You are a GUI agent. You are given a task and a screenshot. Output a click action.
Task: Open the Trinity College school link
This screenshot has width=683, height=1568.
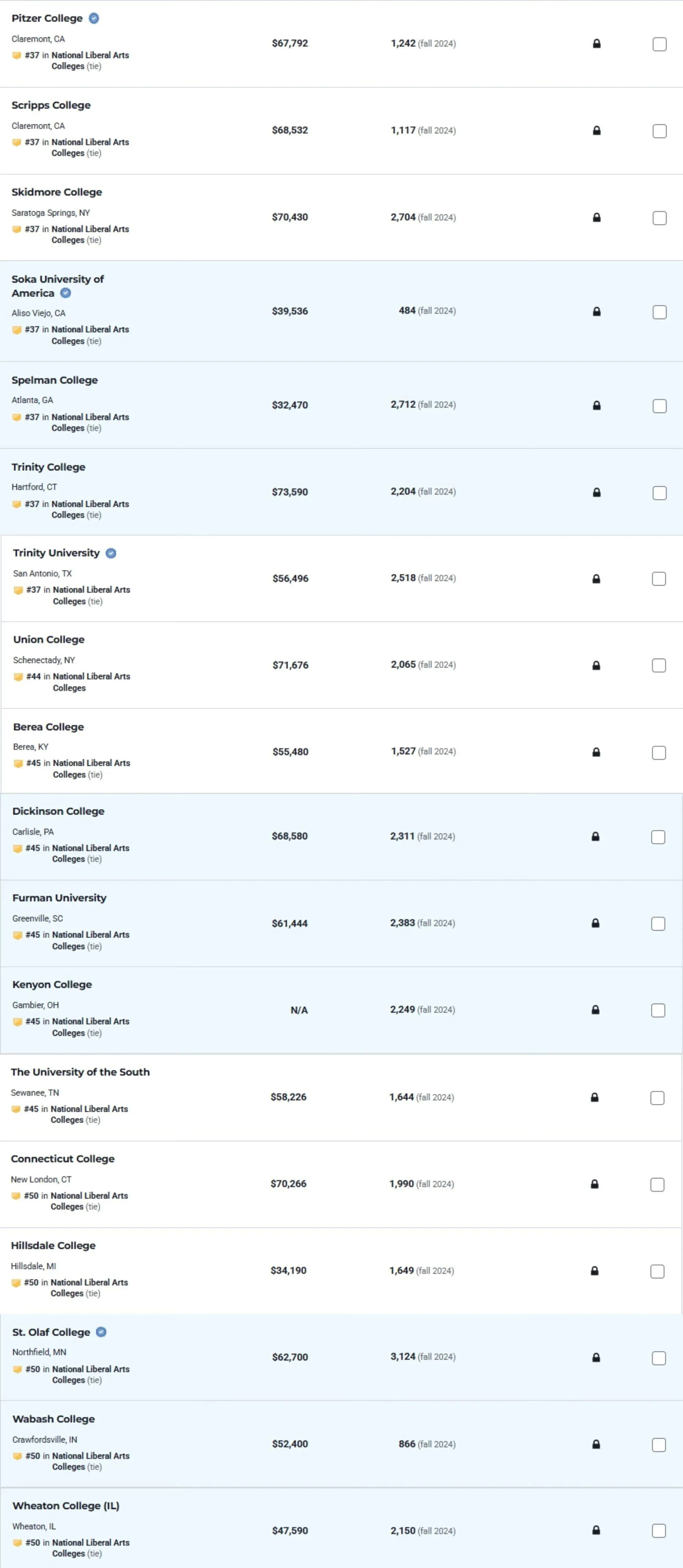pyautogui.click(x=48, y=467)
